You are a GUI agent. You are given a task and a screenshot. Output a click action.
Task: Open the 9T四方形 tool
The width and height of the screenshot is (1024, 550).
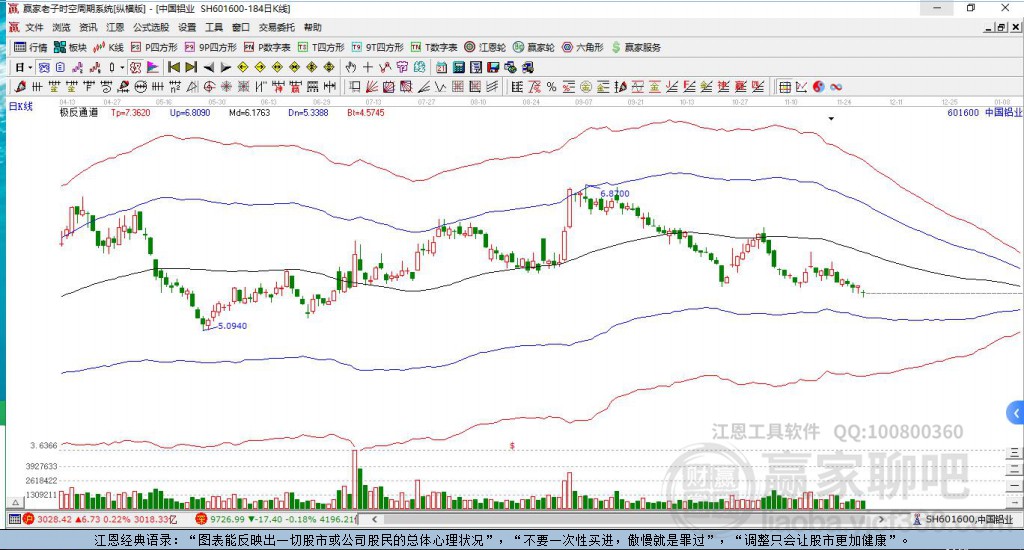377,47
